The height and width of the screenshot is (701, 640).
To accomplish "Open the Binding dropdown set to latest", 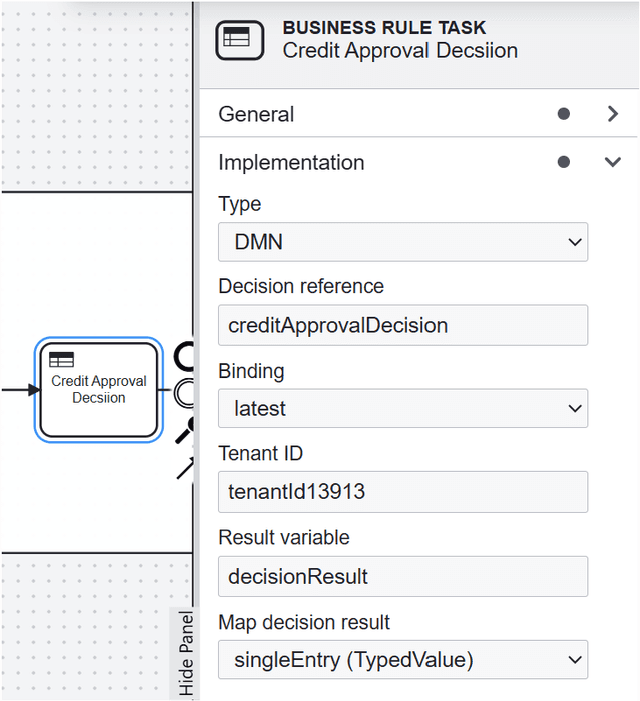I will tap(403, 408).
